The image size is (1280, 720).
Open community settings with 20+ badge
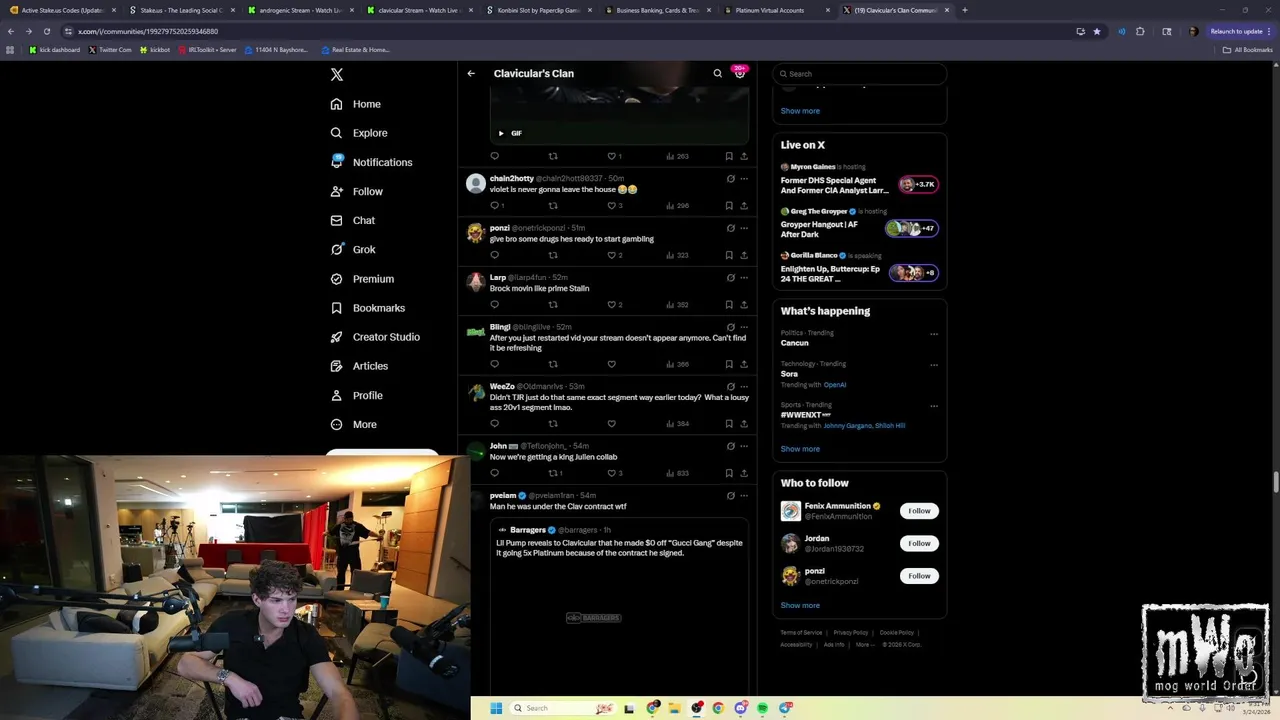coord(740,72)
